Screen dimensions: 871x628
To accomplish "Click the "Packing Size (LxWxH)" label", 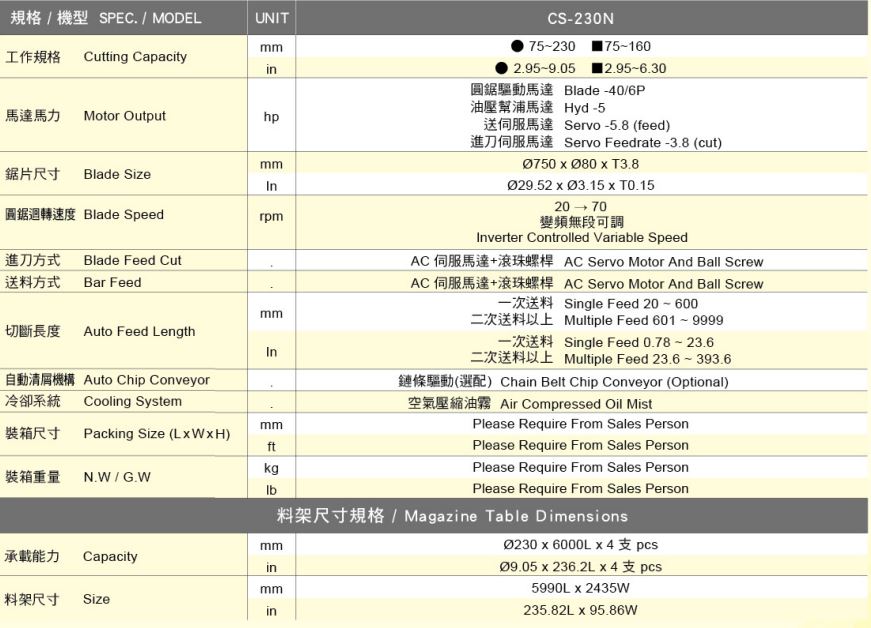I will coord(157,434).
